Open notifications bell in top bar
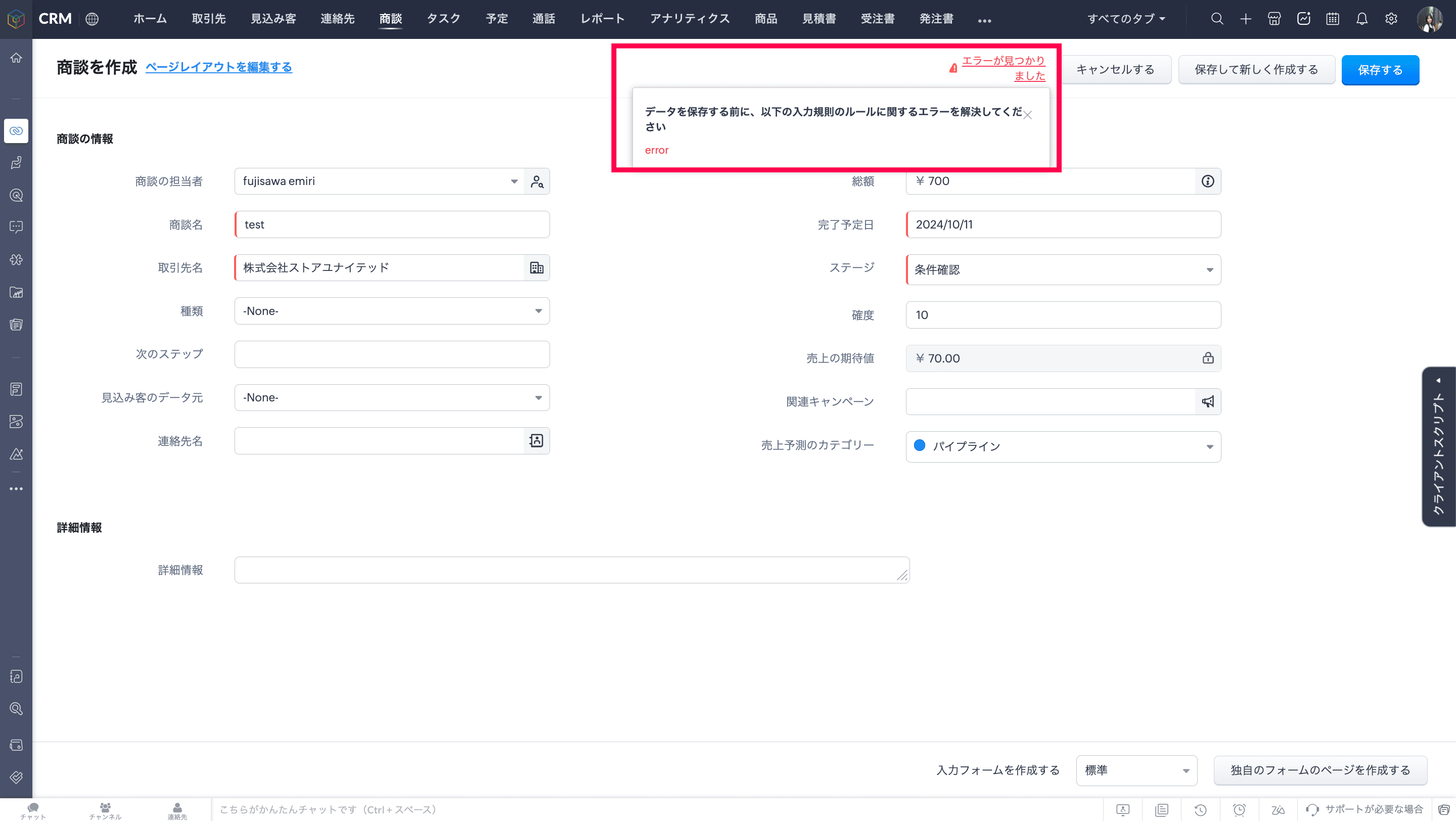 (x=1361, y=19)
